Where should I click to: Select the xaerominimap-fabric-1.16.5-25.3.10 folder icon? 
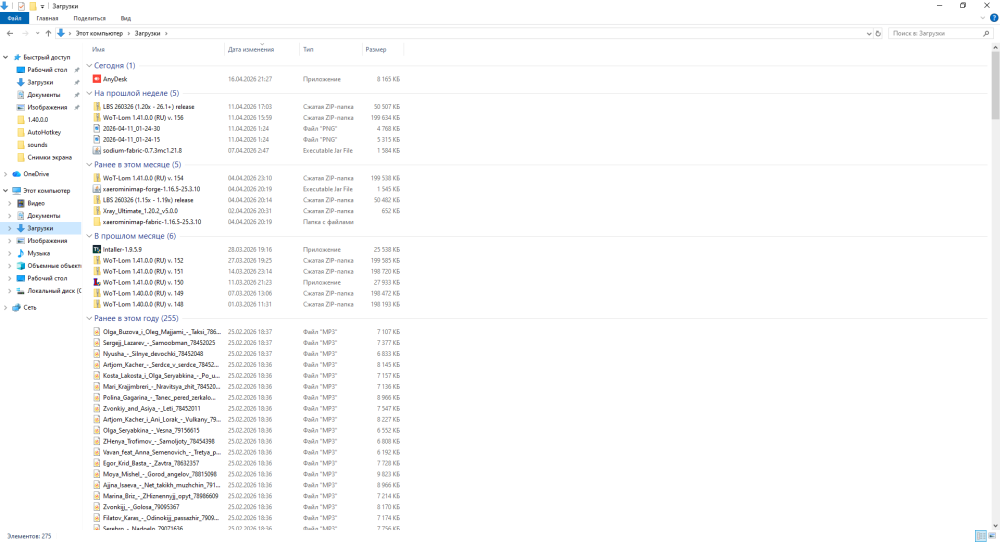96,222
